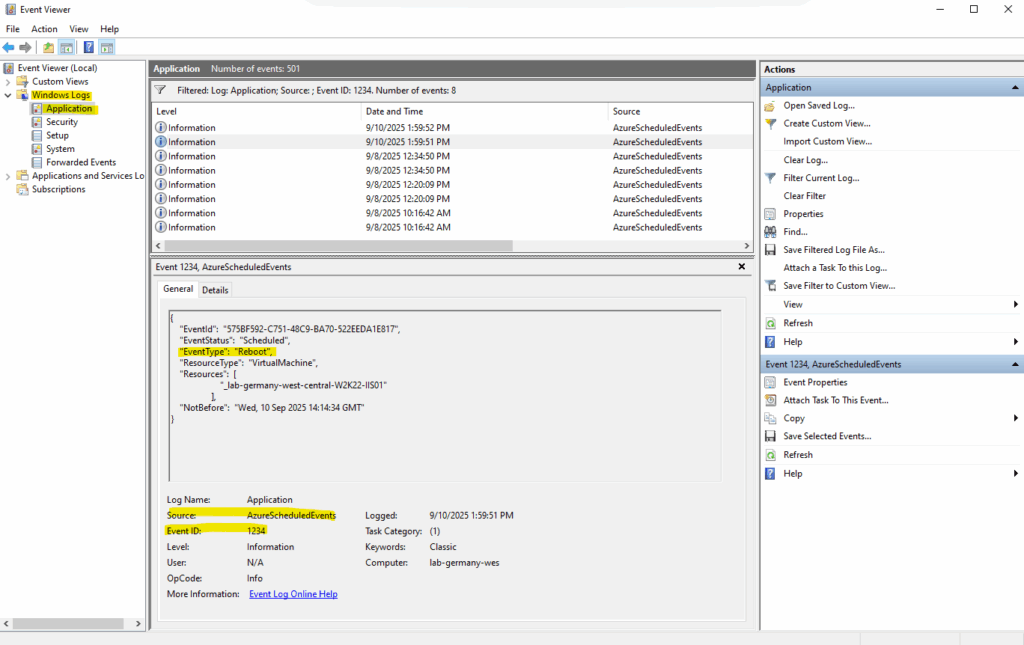Viewport: 1024px width, 645px height.
Task: Expand the Copy submenu arrow
Action: click(x=1016, y=418)
